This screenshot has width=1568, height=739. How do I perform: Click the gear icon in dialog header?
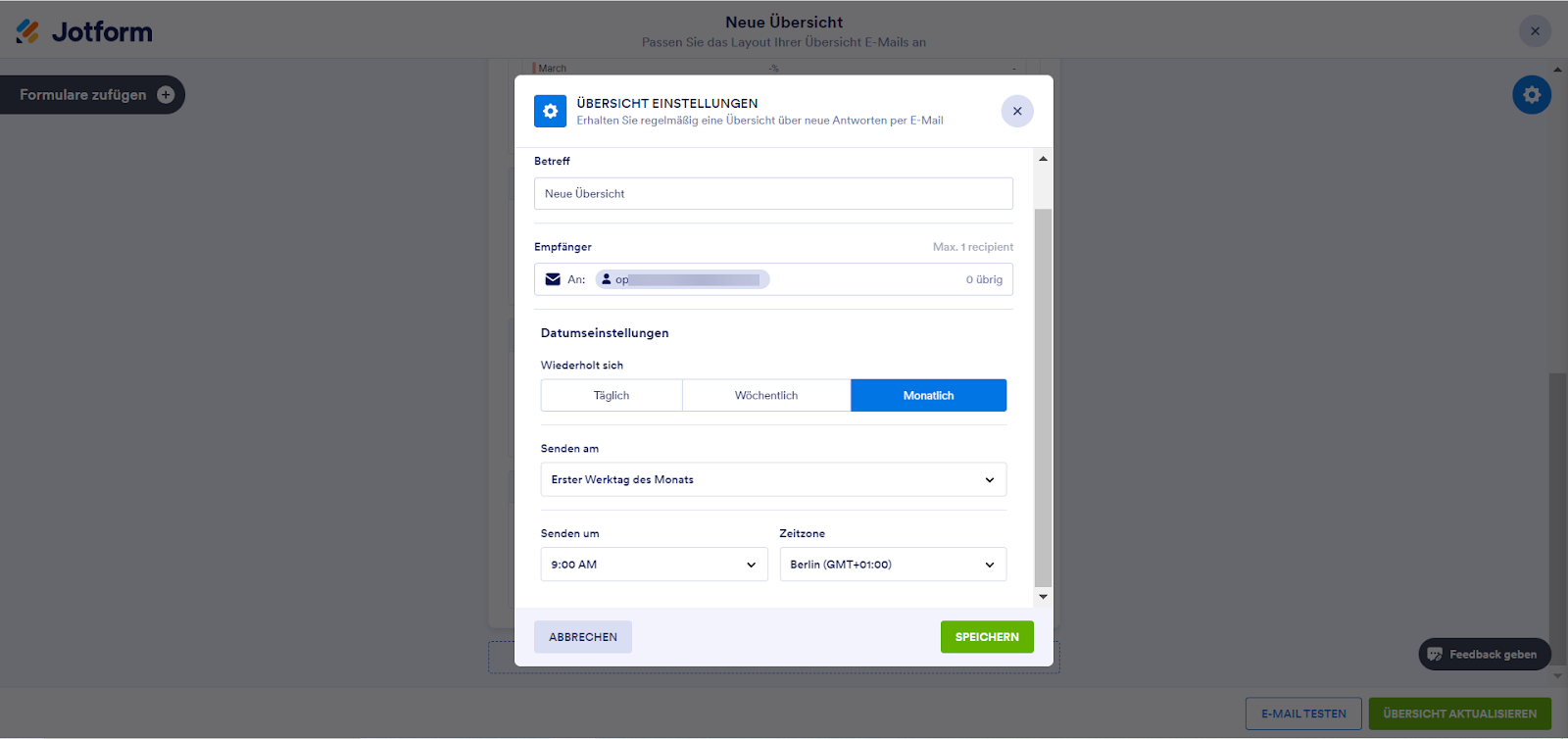pos(550,112)
